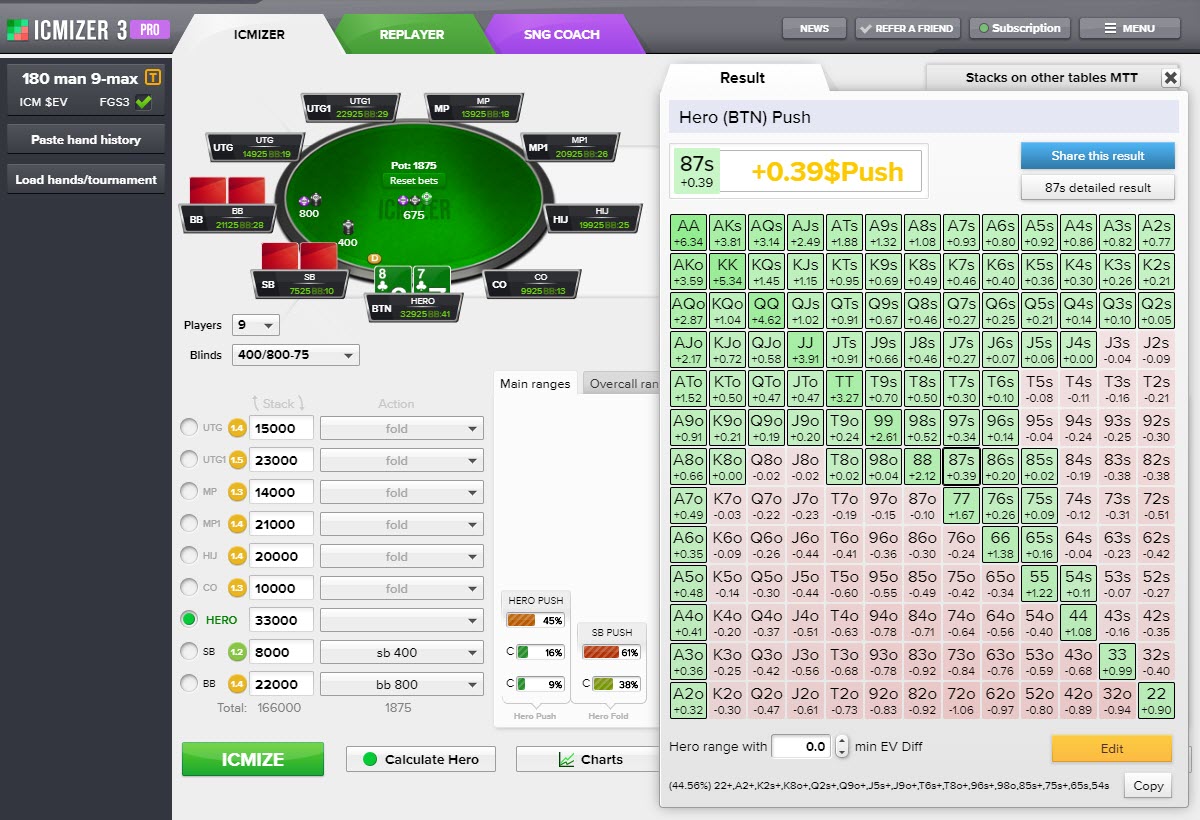This screenshot has height=820, width=1200.
Task: Click the M-ratio badge in the MP1 row
Action: [237, 524]
